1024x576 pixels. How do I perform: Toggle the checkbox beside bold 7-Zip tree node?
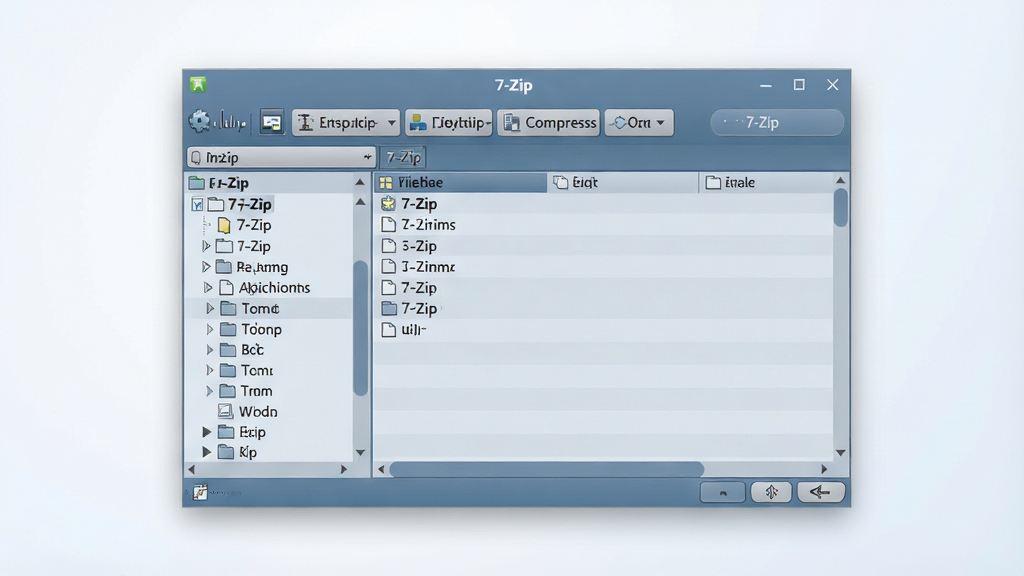tap(197, 204)
